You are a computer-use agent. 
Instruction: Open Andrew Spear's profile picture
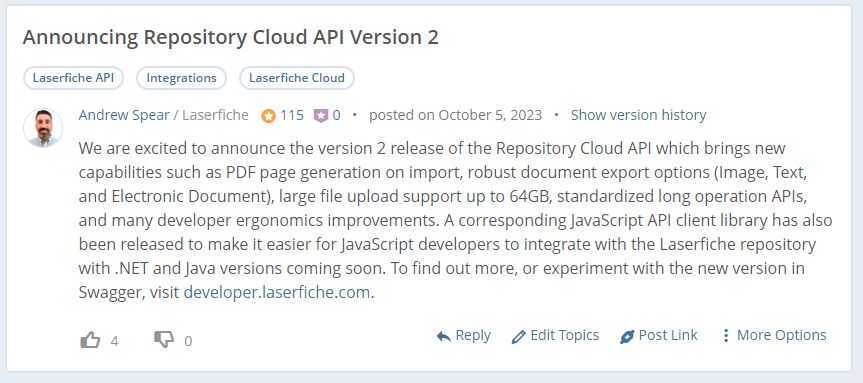pyautogui.click(x=43, y=128)
